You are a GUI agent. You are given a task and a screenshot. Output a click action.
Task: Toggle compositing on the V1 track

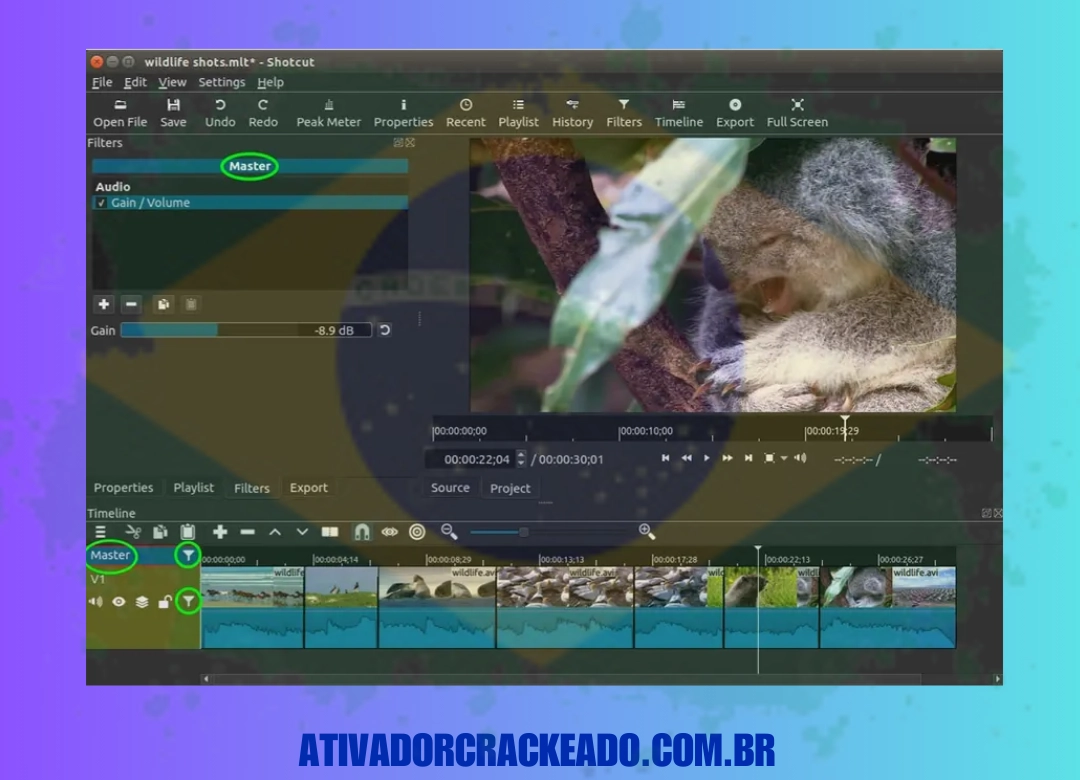[142, 602]
